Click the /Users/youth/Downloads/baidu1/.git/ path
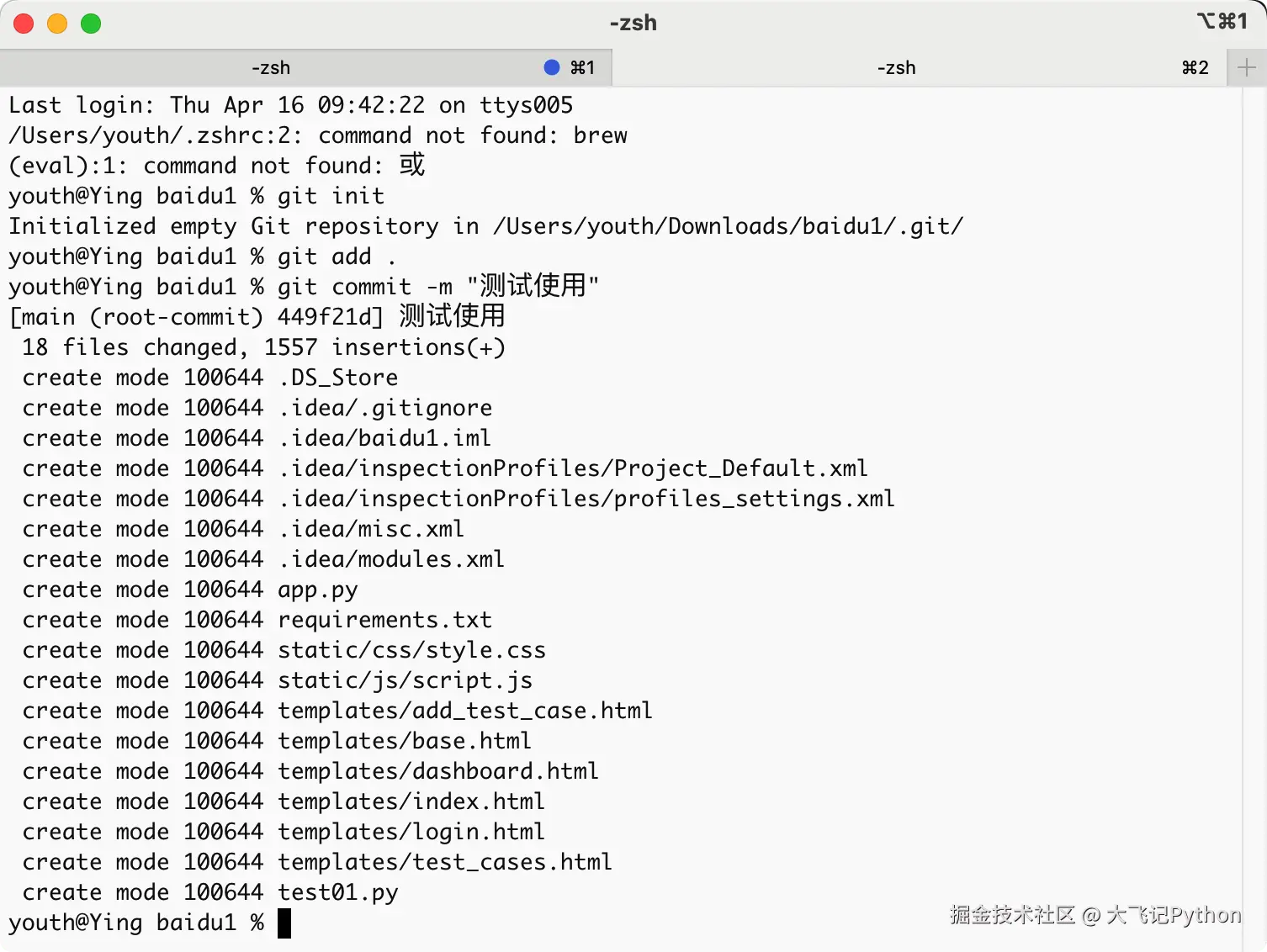Image resolution: width=1267 pixels, height=952 pixels. 728,226
